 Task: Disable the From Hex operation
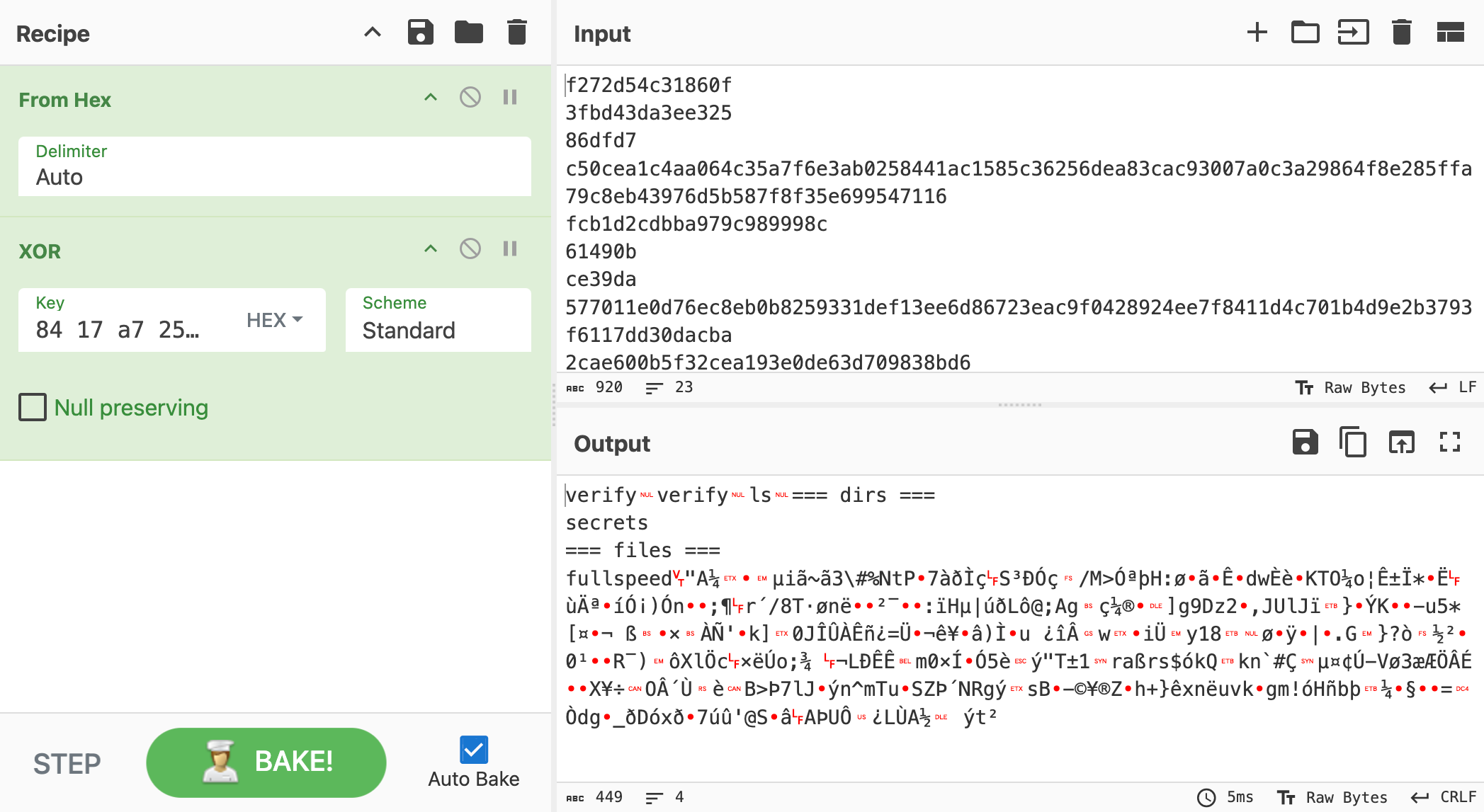[470, 97]
